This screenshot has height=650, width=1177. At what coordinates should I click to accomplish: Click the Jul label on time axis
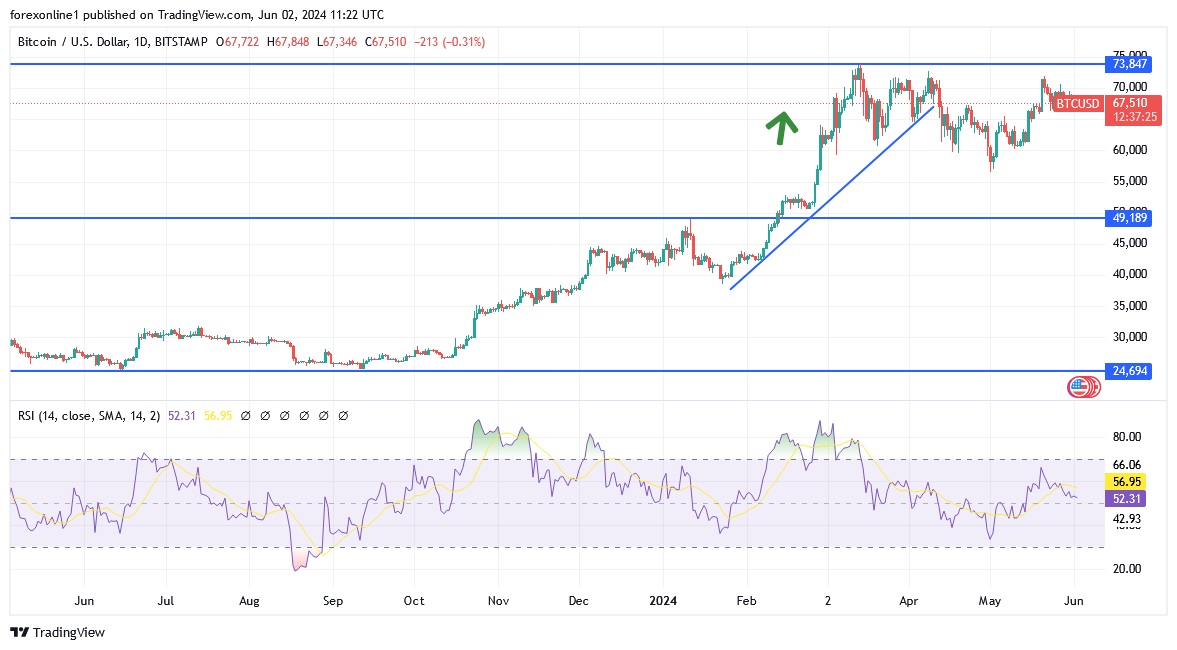pyautogui.click(x=165, y=601)
